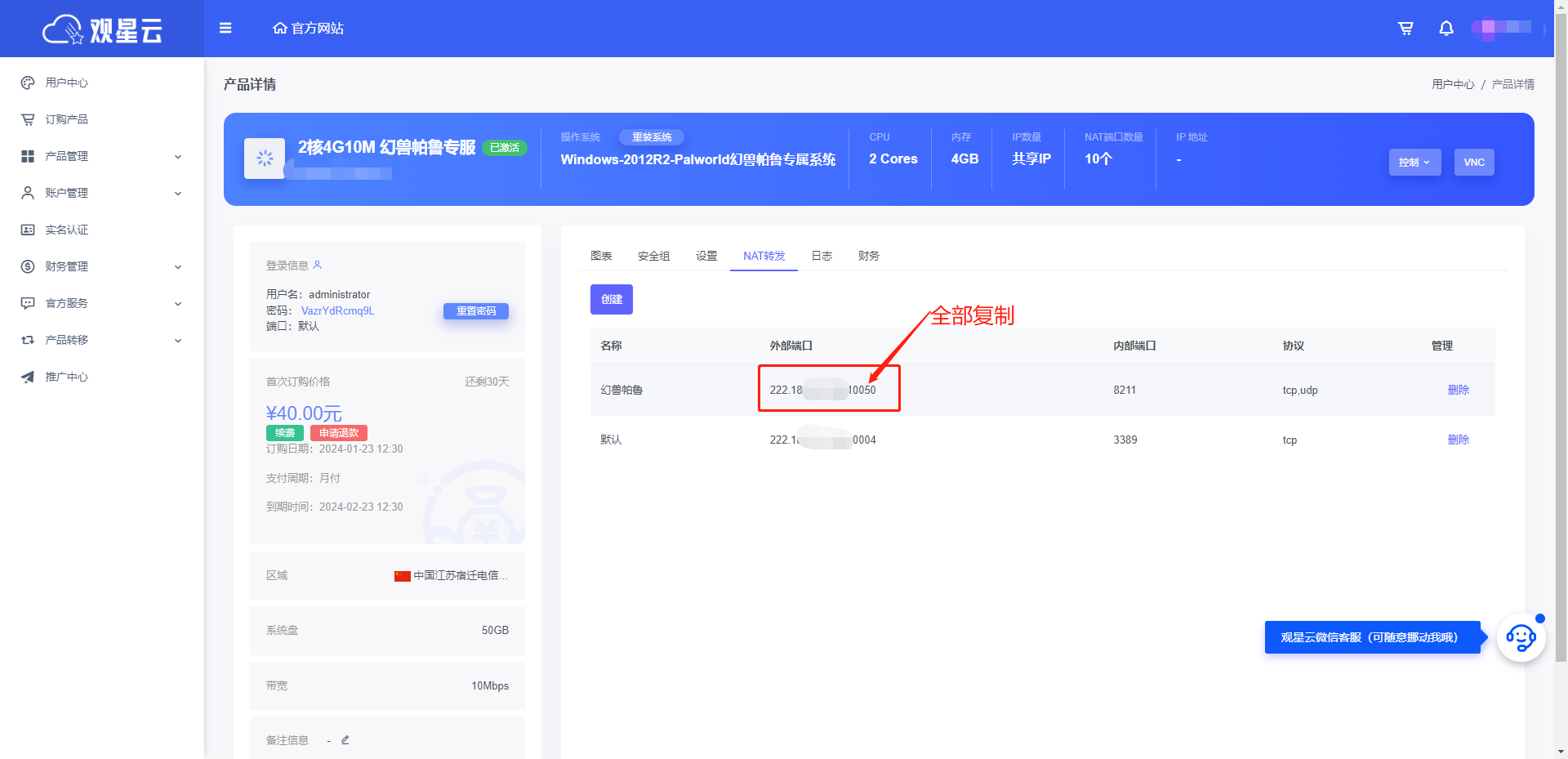Click the password VazrYdRcmq9L

[x=337, y=310]
